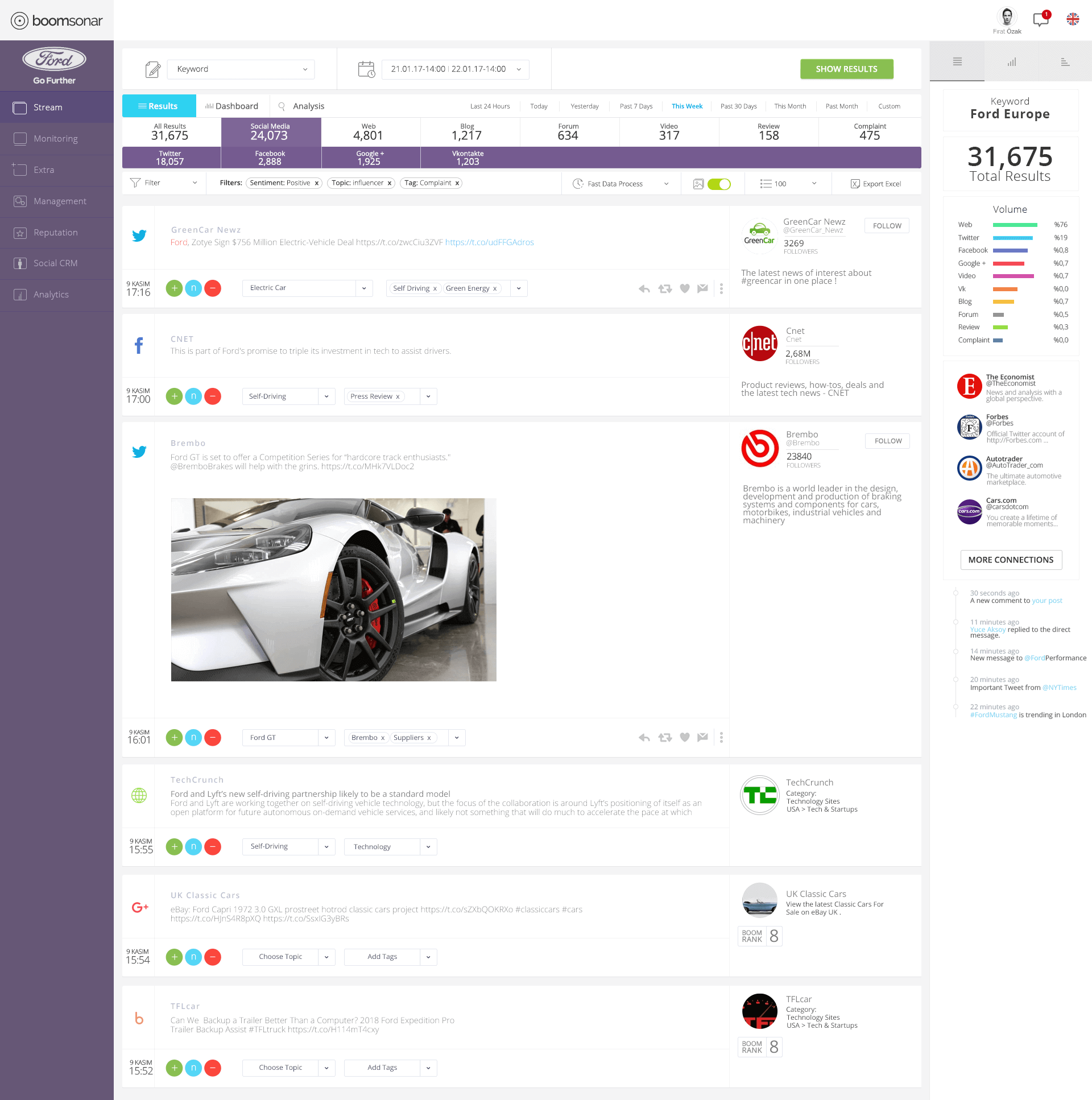Remove the Topic: influencer filter
1092x1100 pixels.
(390, 183)
